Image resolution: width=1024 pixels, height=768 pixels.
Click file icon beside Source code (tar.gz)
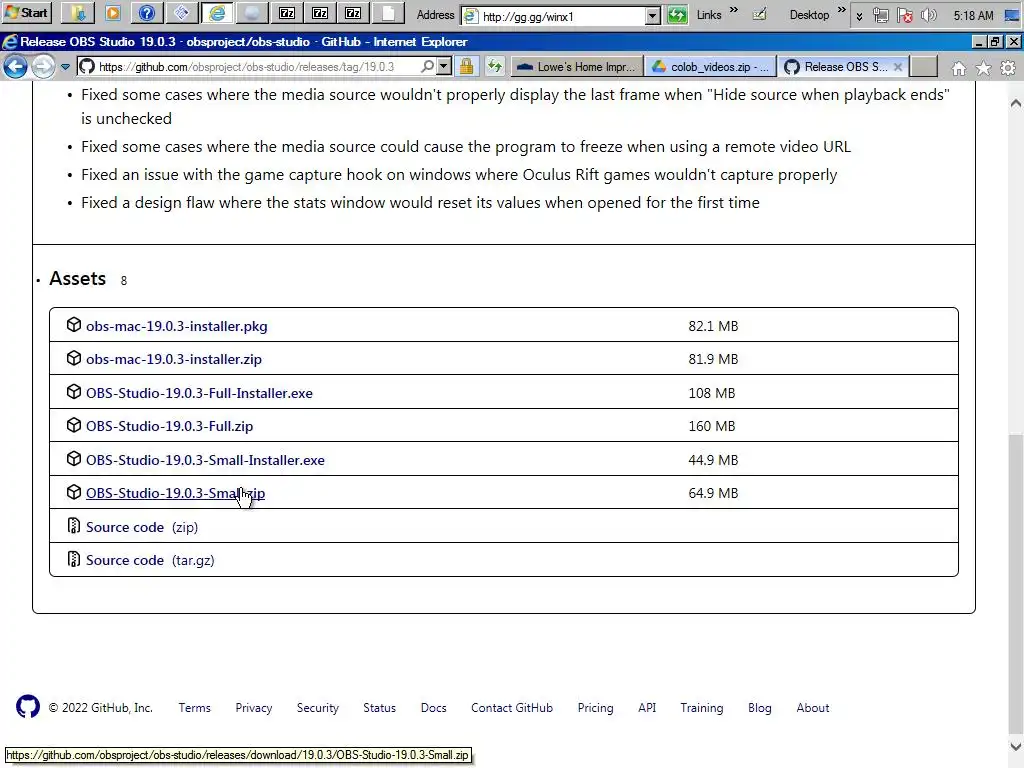(74, 559)
